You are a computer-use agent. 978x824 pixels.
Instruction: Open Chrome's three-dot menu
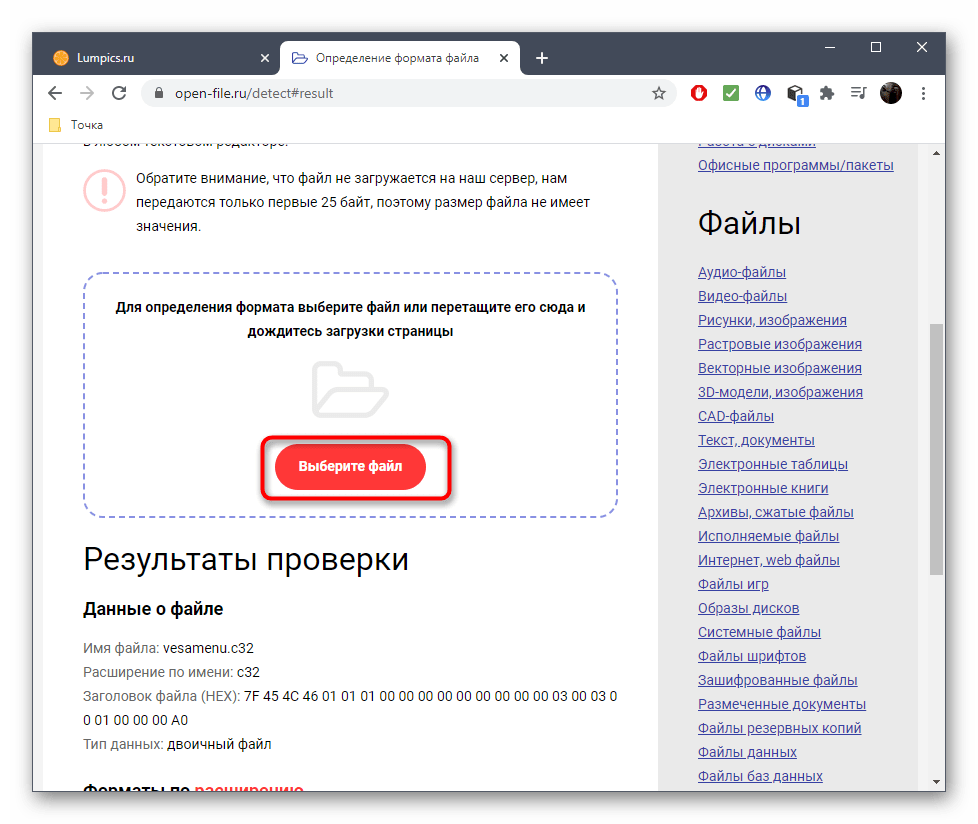pos(923,93)
